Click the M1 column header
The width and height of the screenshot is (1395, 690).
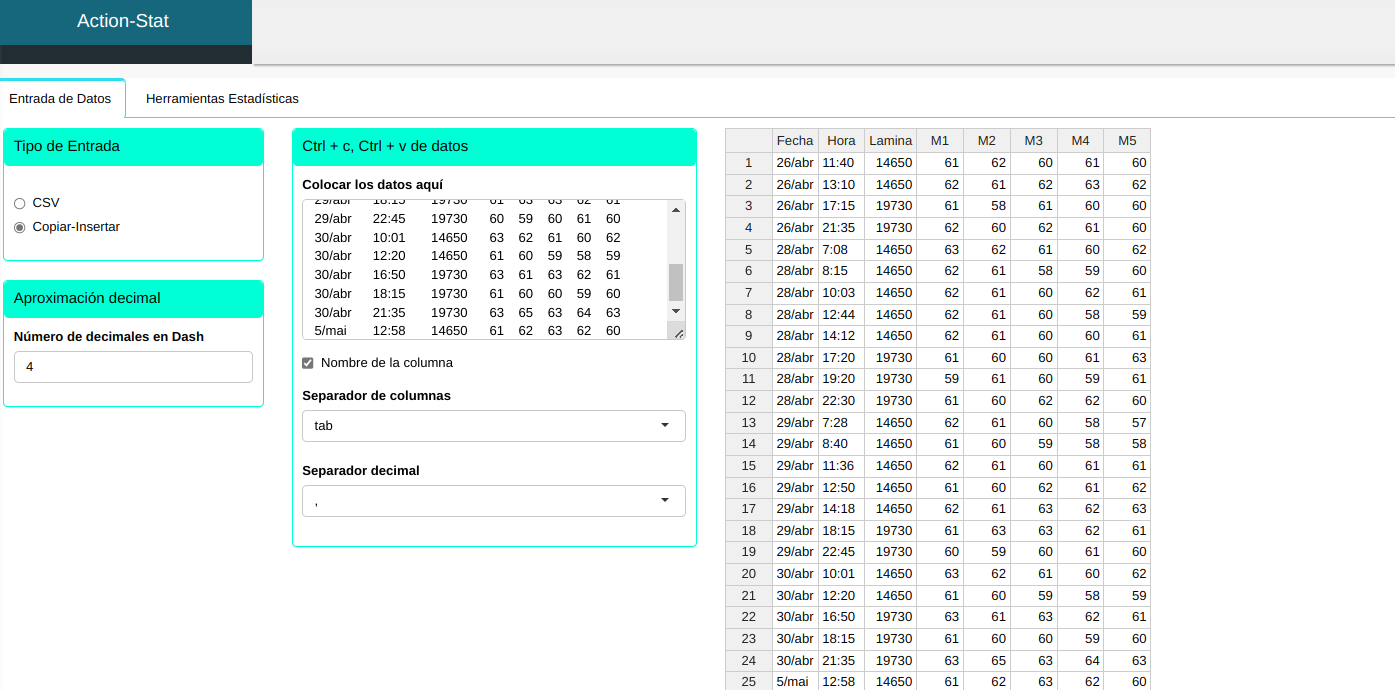pyautogui.click(x=940, y=141)
